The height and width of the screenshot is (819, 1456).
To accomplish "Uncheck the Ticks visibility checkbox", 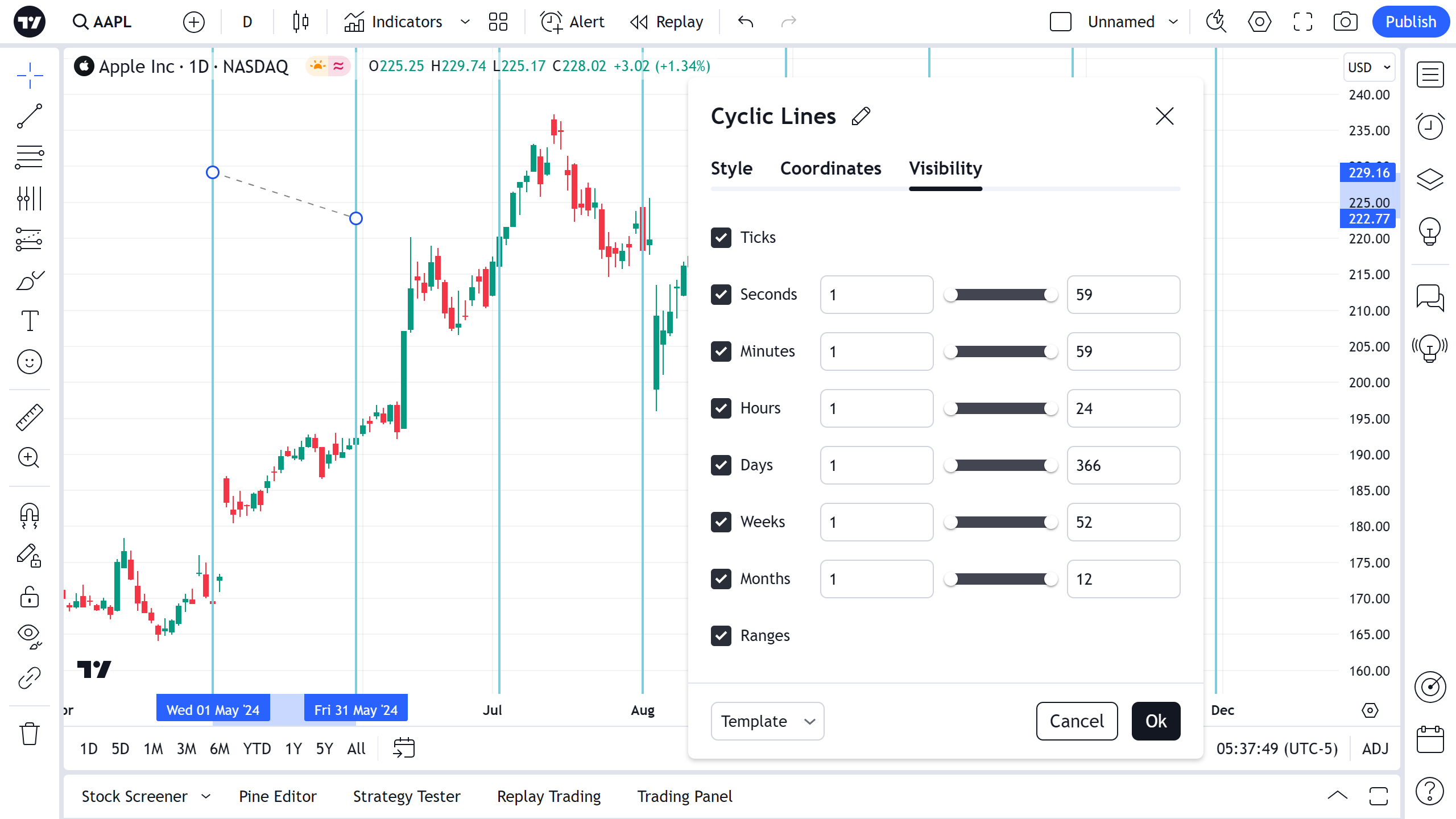I will coord(721,237).
